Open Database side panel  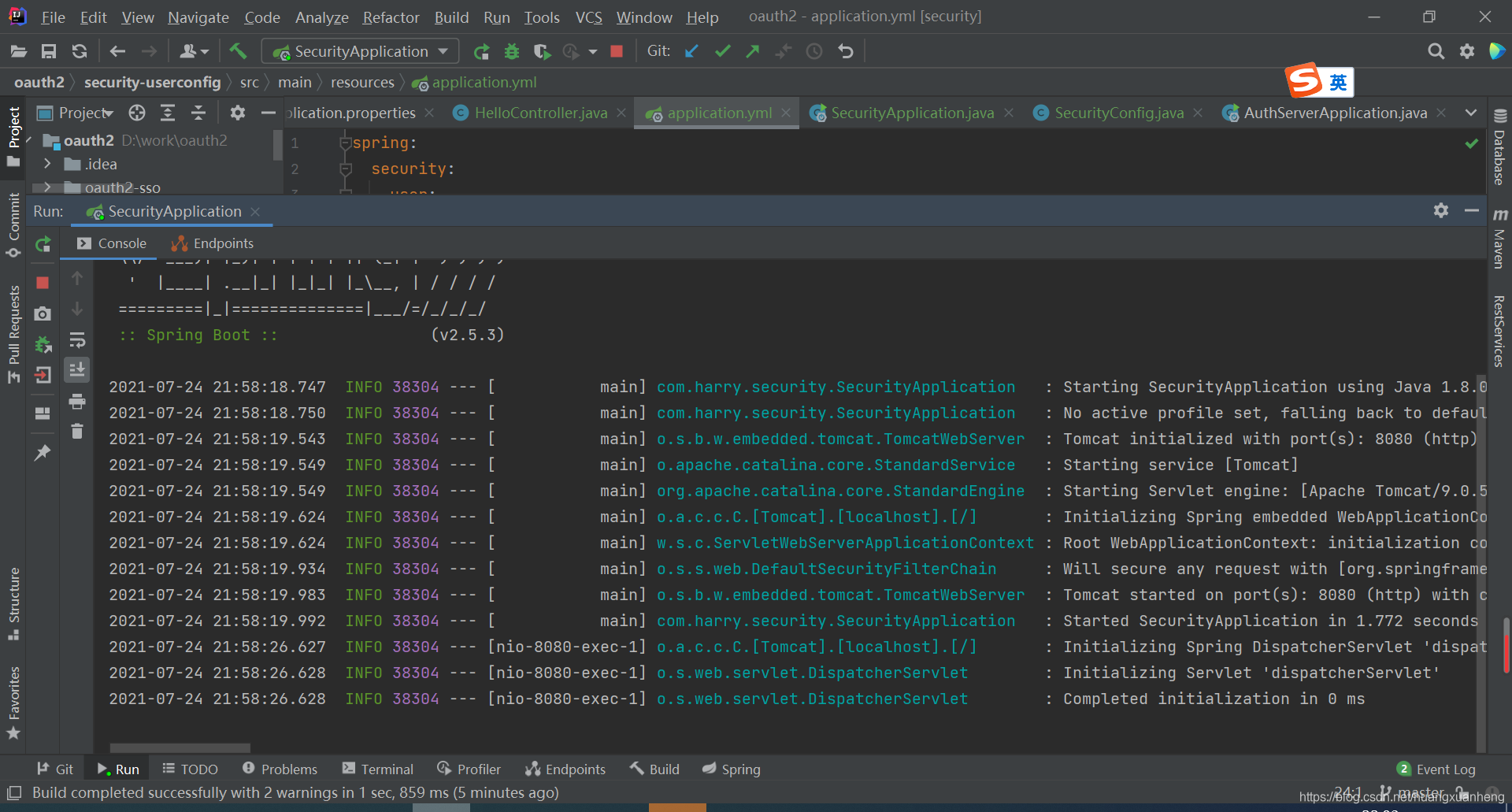1499,147
